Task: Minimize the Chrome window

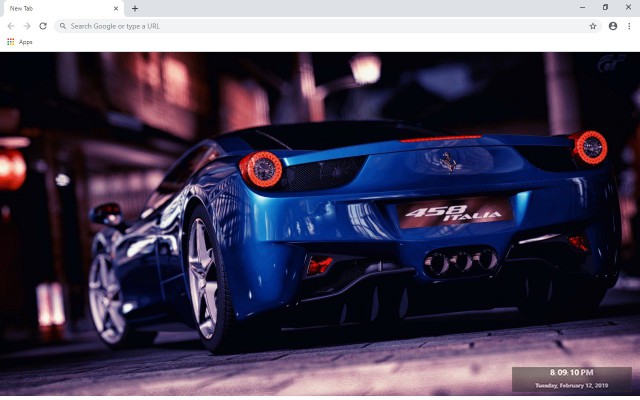Action: click(582, 7)
